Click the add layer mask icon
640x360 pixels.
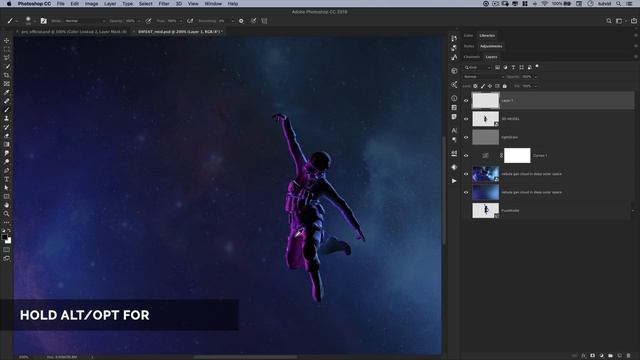pyautogui.click(x=593, y=356)
